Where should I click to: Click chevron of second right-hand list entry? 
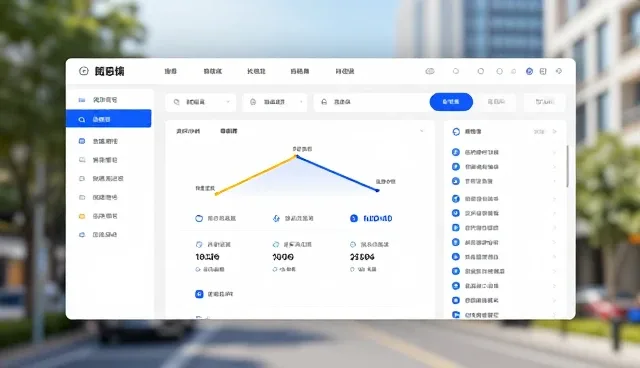tap(554, 167)
